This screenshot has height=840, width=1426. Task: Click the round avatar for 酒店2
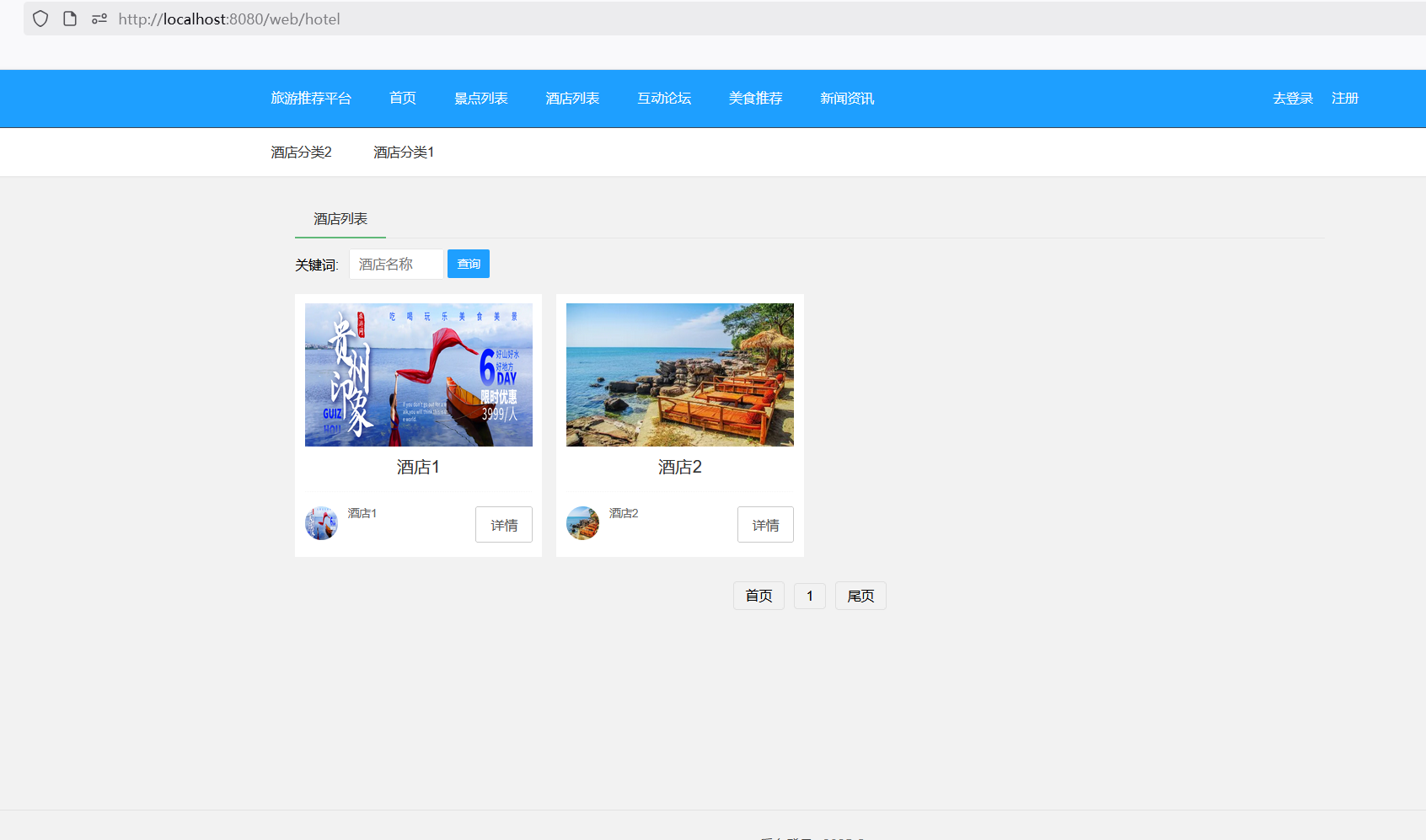coord(582,523)
